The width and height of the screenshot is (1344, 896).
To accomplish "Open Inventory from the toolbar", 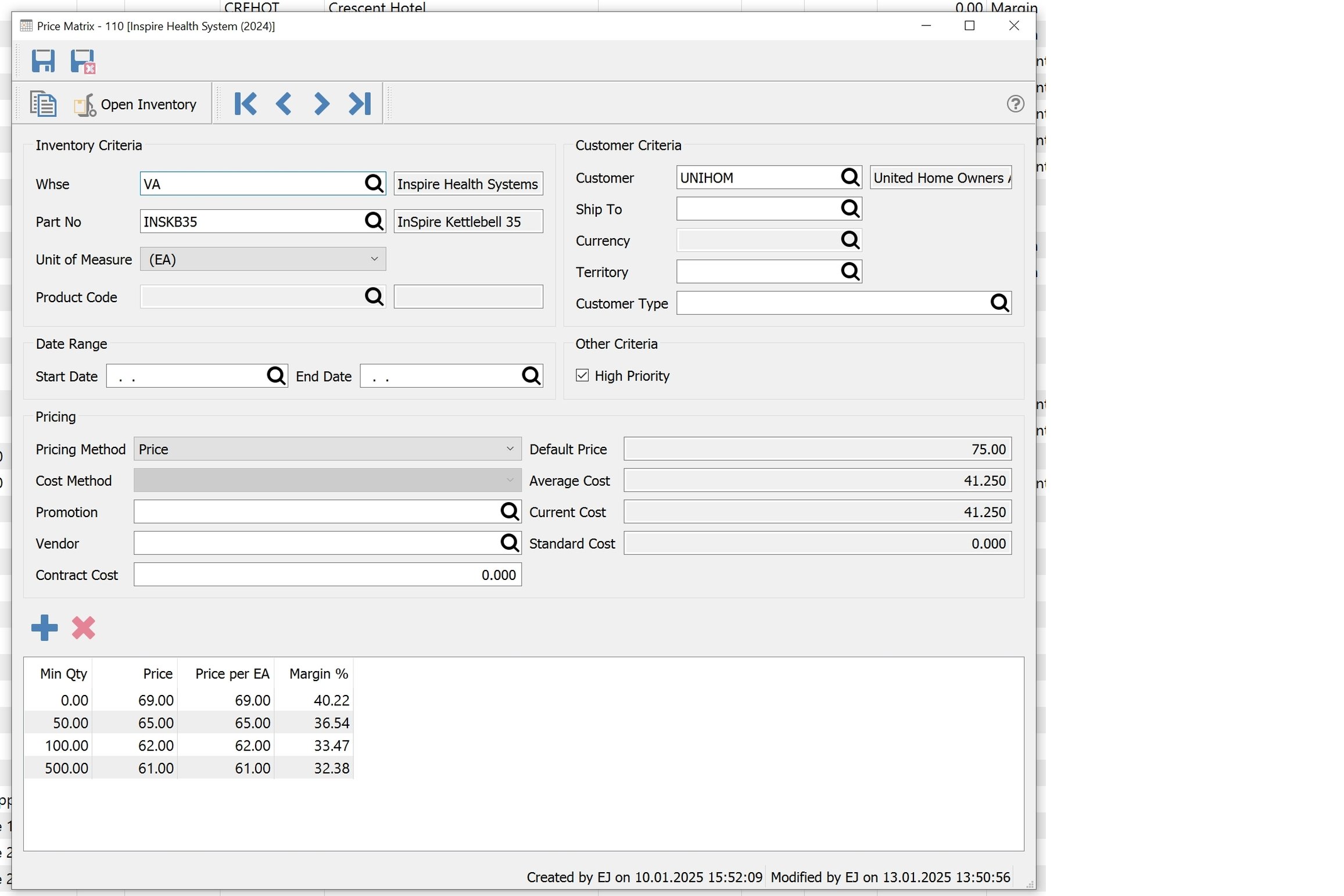I will pos(135,105).
